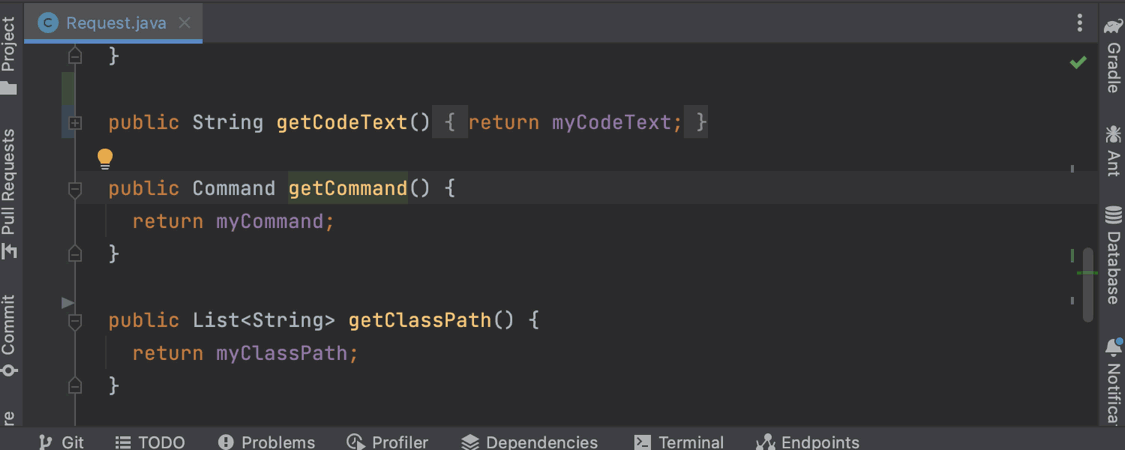Open the Project tool window
The height and width of the screenshot is (450, 1125).
pos(9,55)
